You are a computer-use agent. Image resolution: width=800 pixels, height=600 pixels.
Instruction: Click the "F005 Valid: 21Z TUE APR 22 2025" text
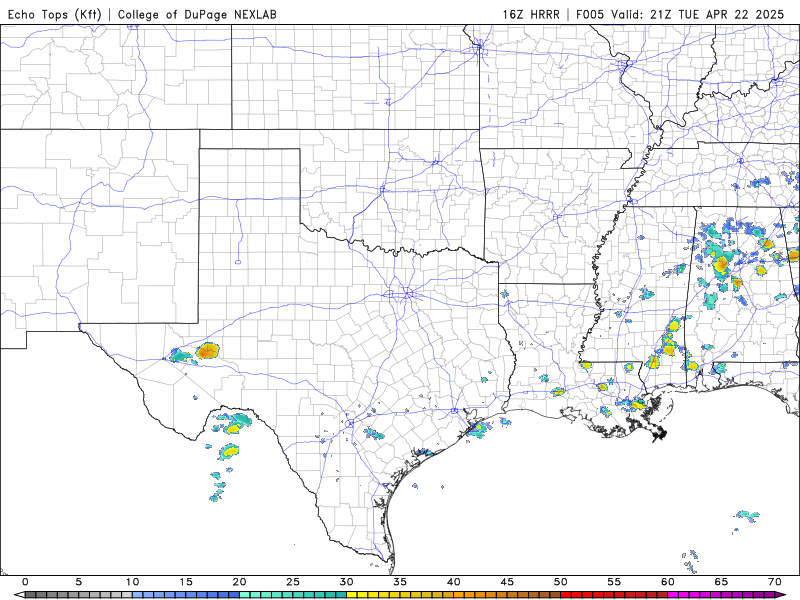tap(680, 14)
